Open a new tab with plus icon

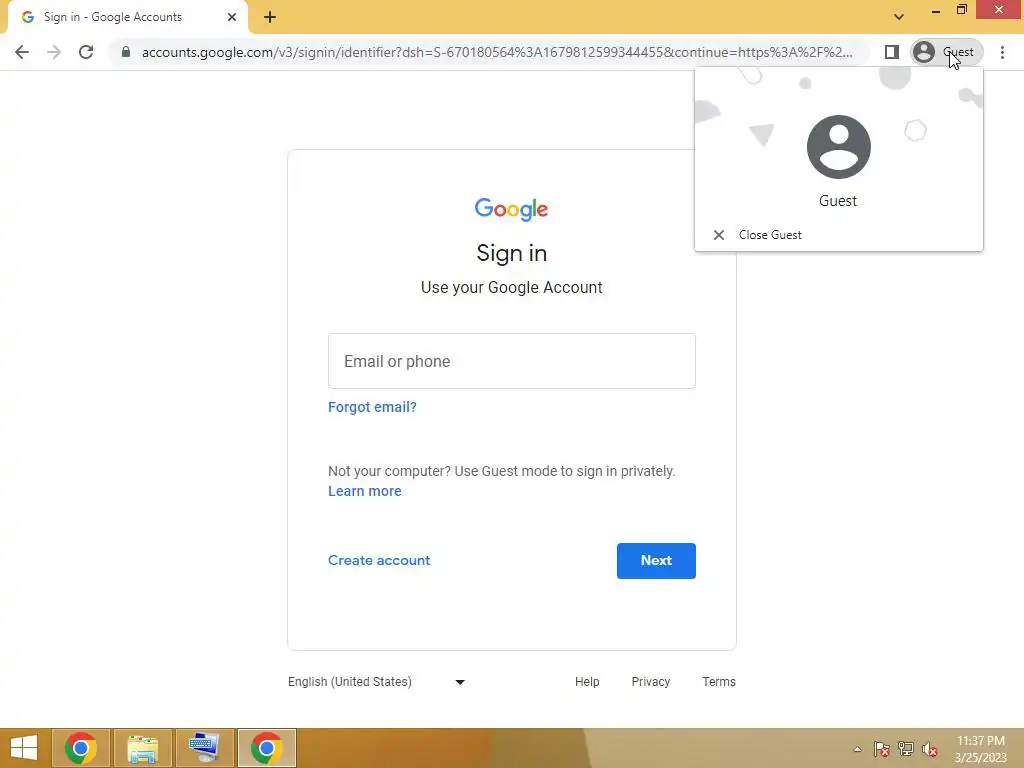(x=270, y=17)
